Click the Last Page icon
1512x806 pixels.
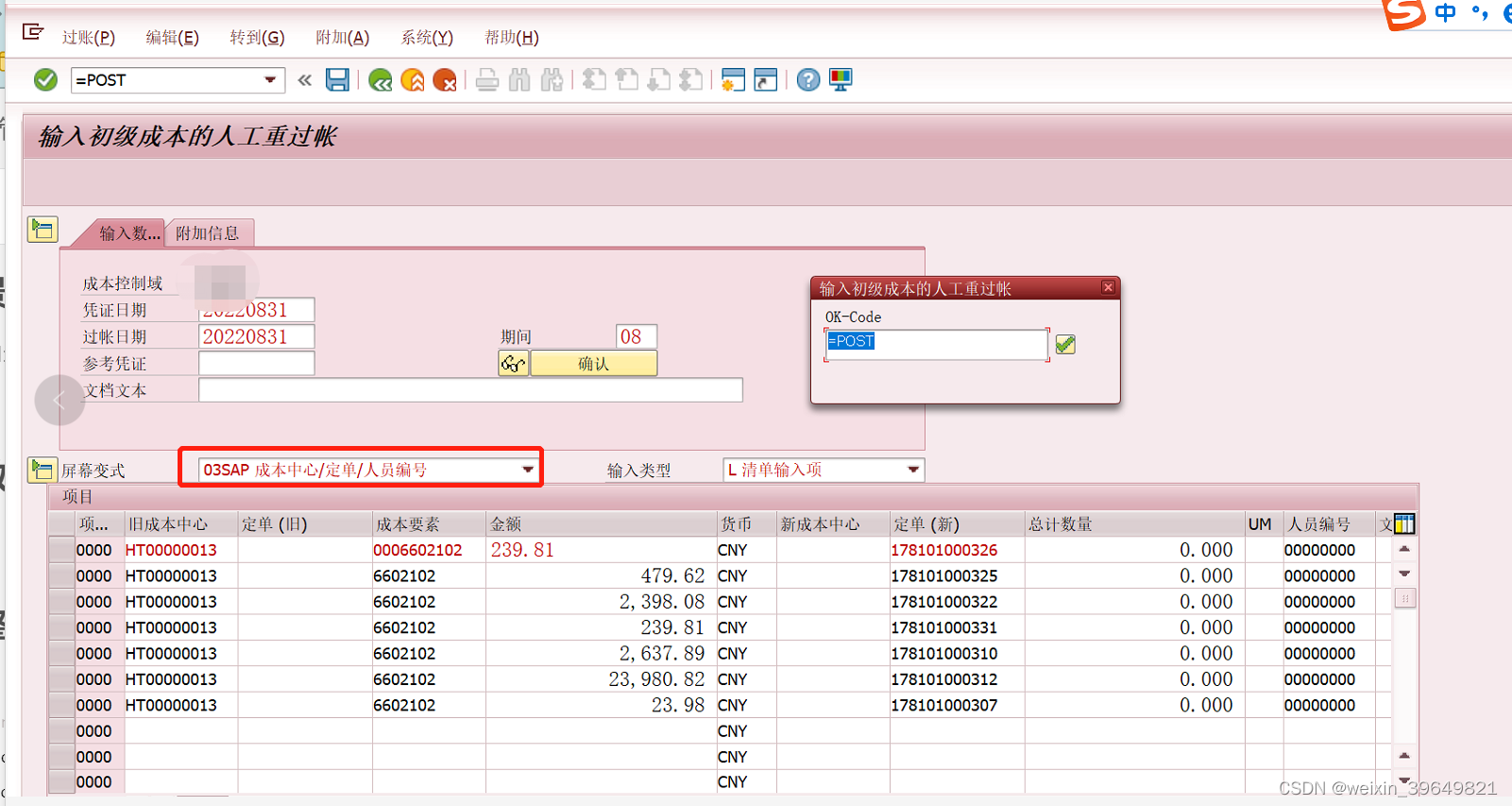tap(692, 80)
